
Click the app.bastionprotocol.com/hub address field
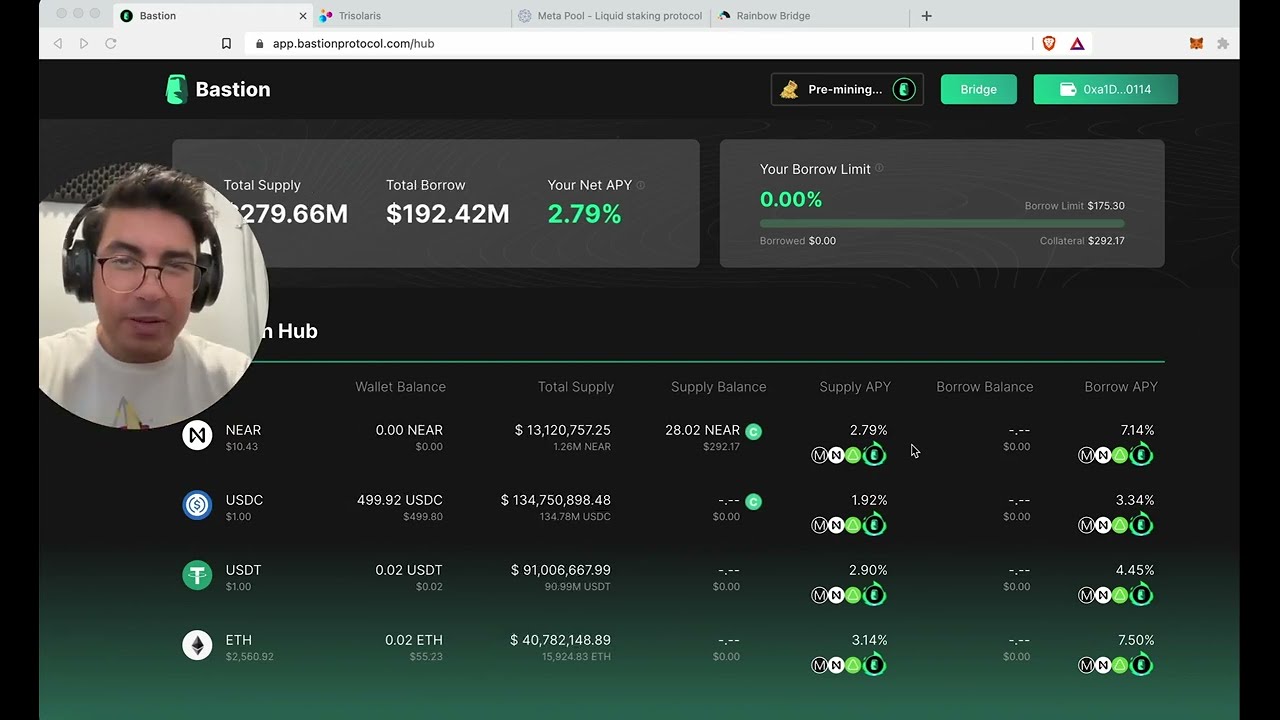(640, 43)
